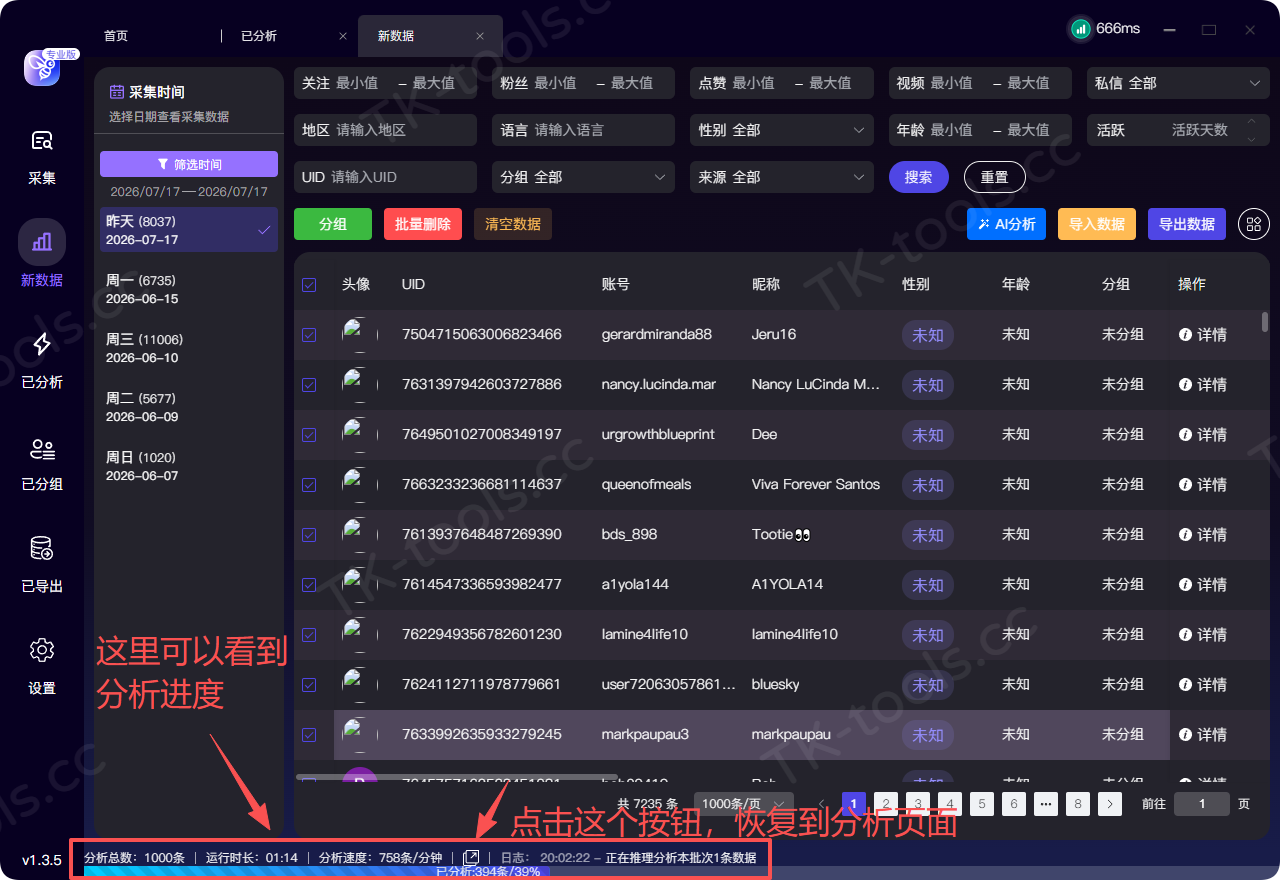Click the 详情 info icon for gerardmiranda88
The image size is (1280, 880).
pos(1185,335)
